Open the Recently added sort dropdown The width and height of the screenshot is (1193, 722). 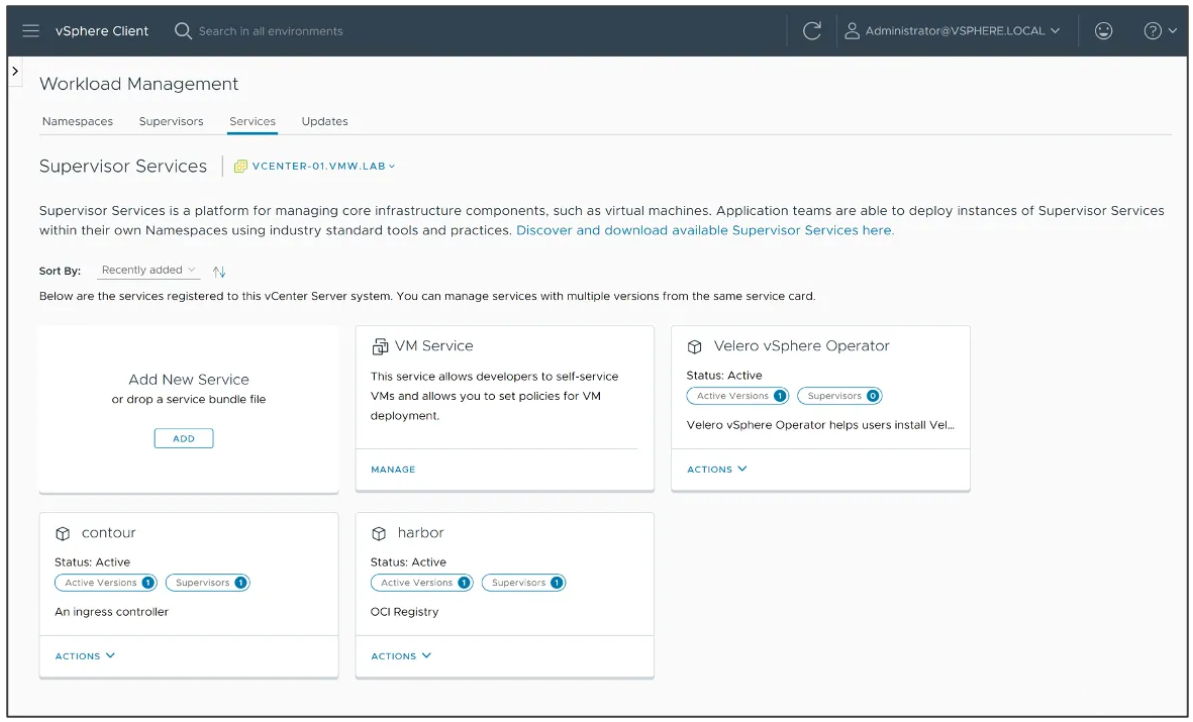[x=149, y=270]
